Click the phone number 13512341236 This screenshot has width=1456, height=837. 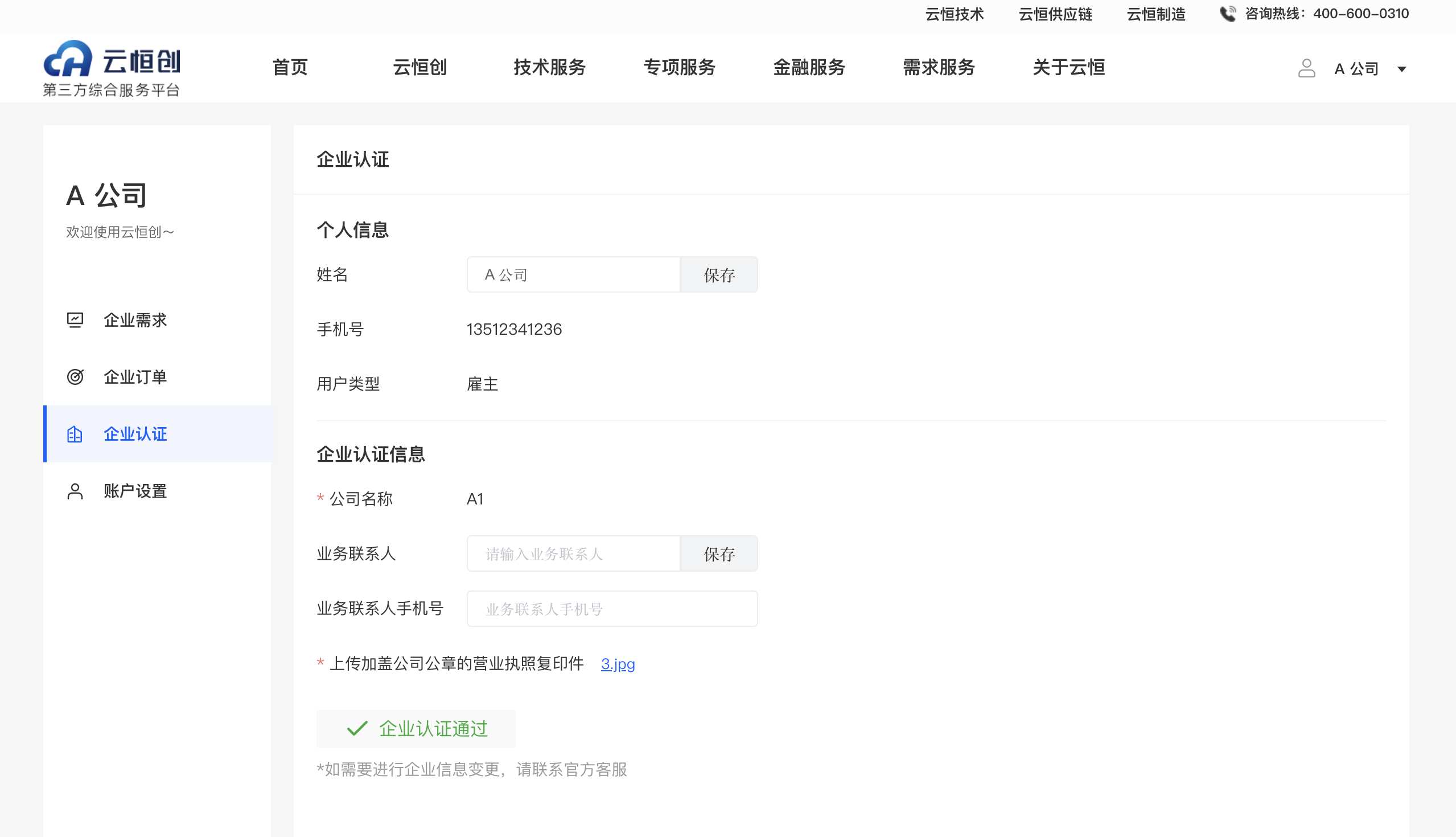point(514,330)
